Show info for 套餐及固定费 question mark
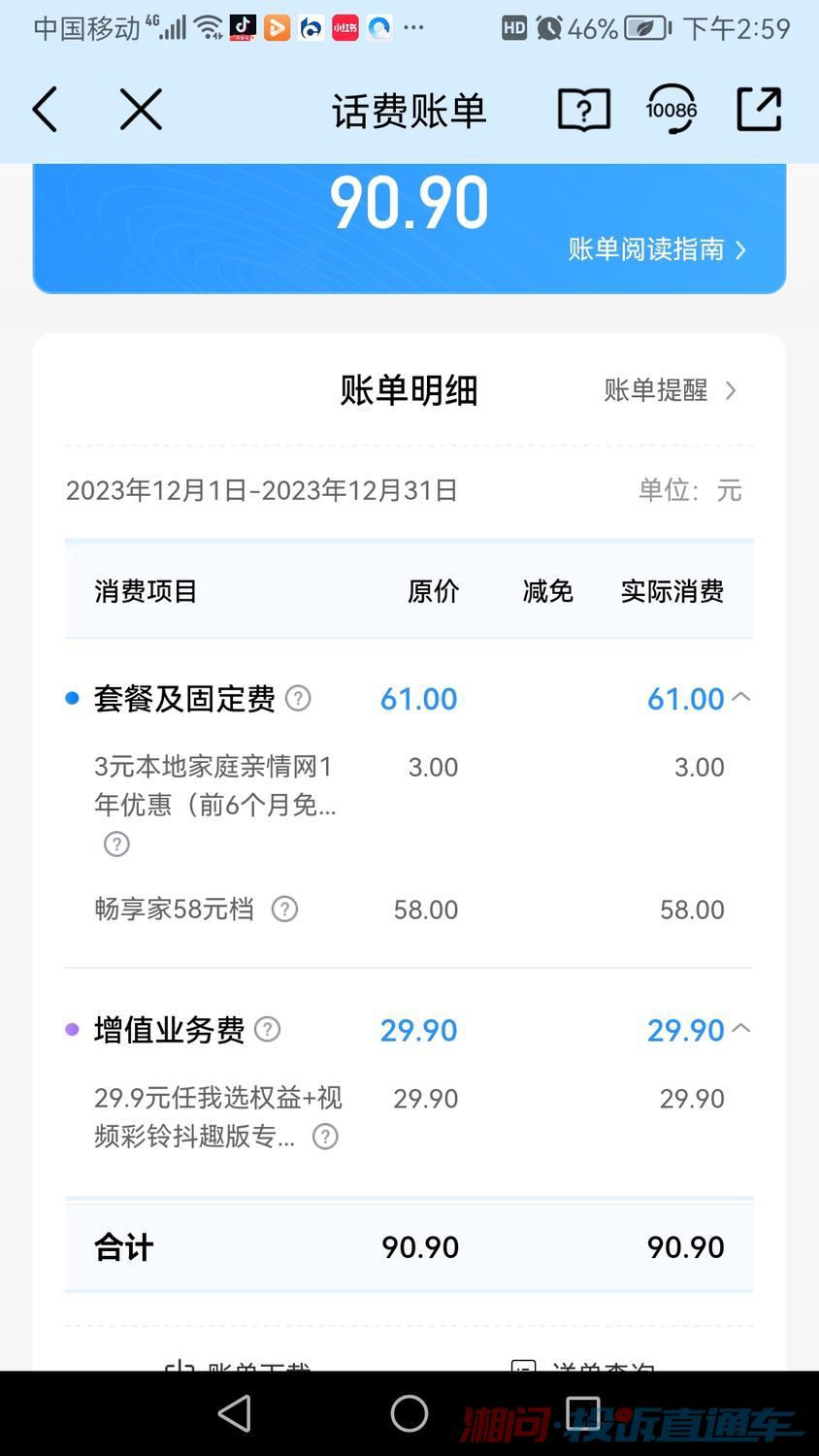819x1456 pixels. [x=299, y=698]
